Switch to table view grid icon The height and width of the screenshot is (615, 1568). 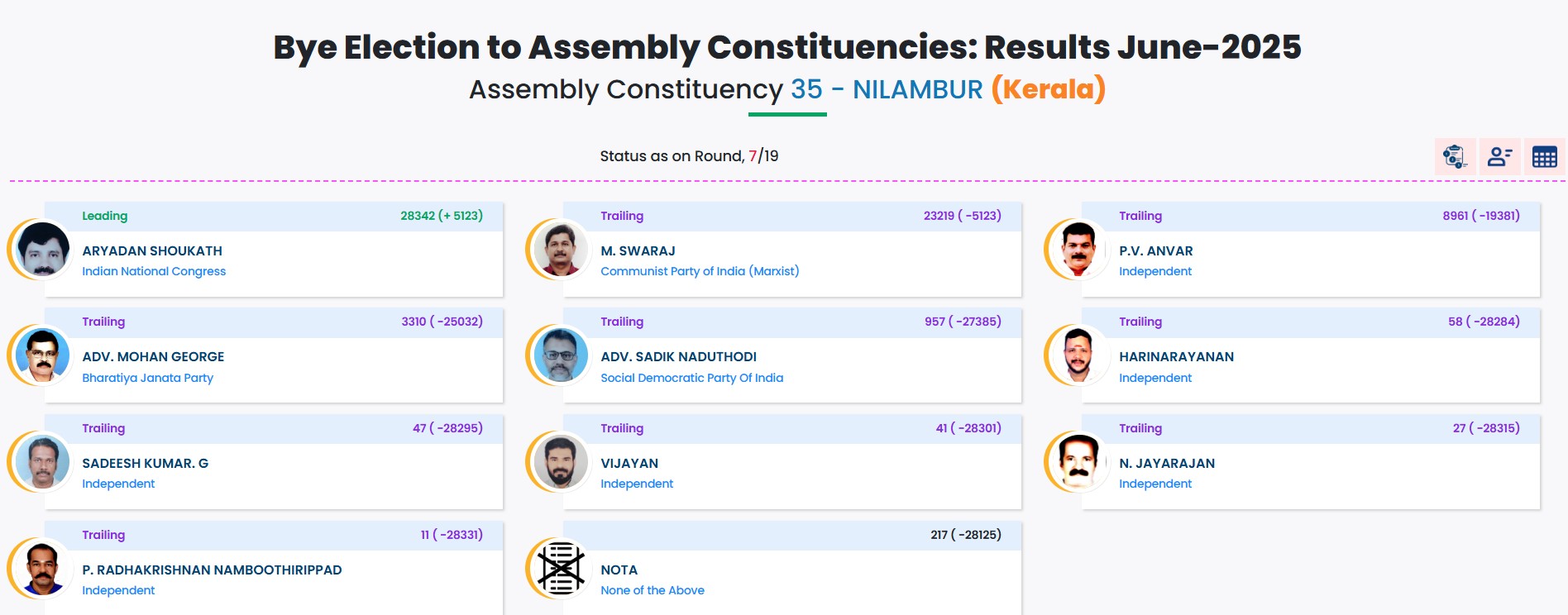coord(1546,156)
